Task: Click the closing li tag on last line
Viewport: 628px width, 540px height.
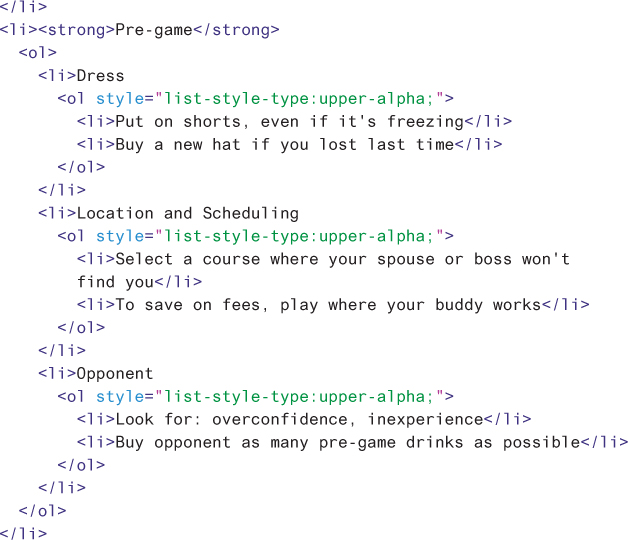Action: click(x=23, y=533)
